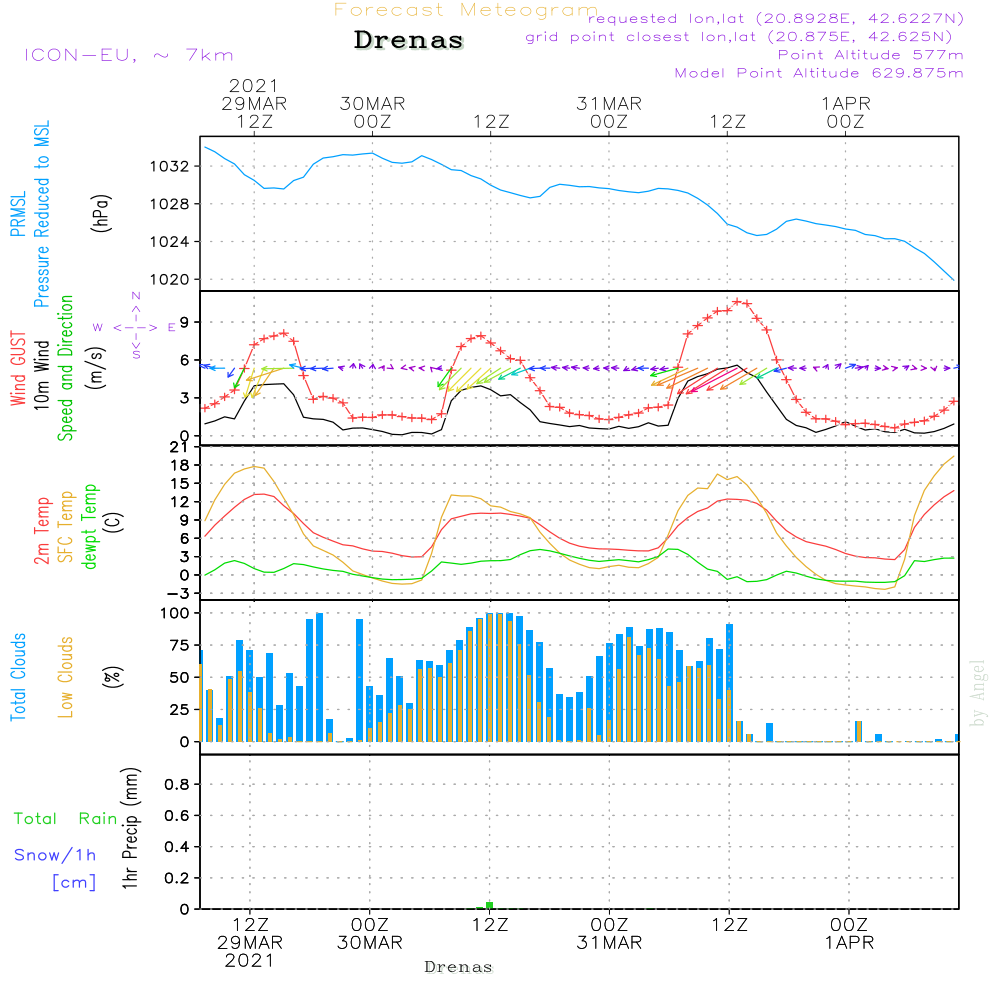The image size is (1000, 1000).
Task: Select the "1hr Precip (mm)" axis title
Action: click(x=130, y=828)
